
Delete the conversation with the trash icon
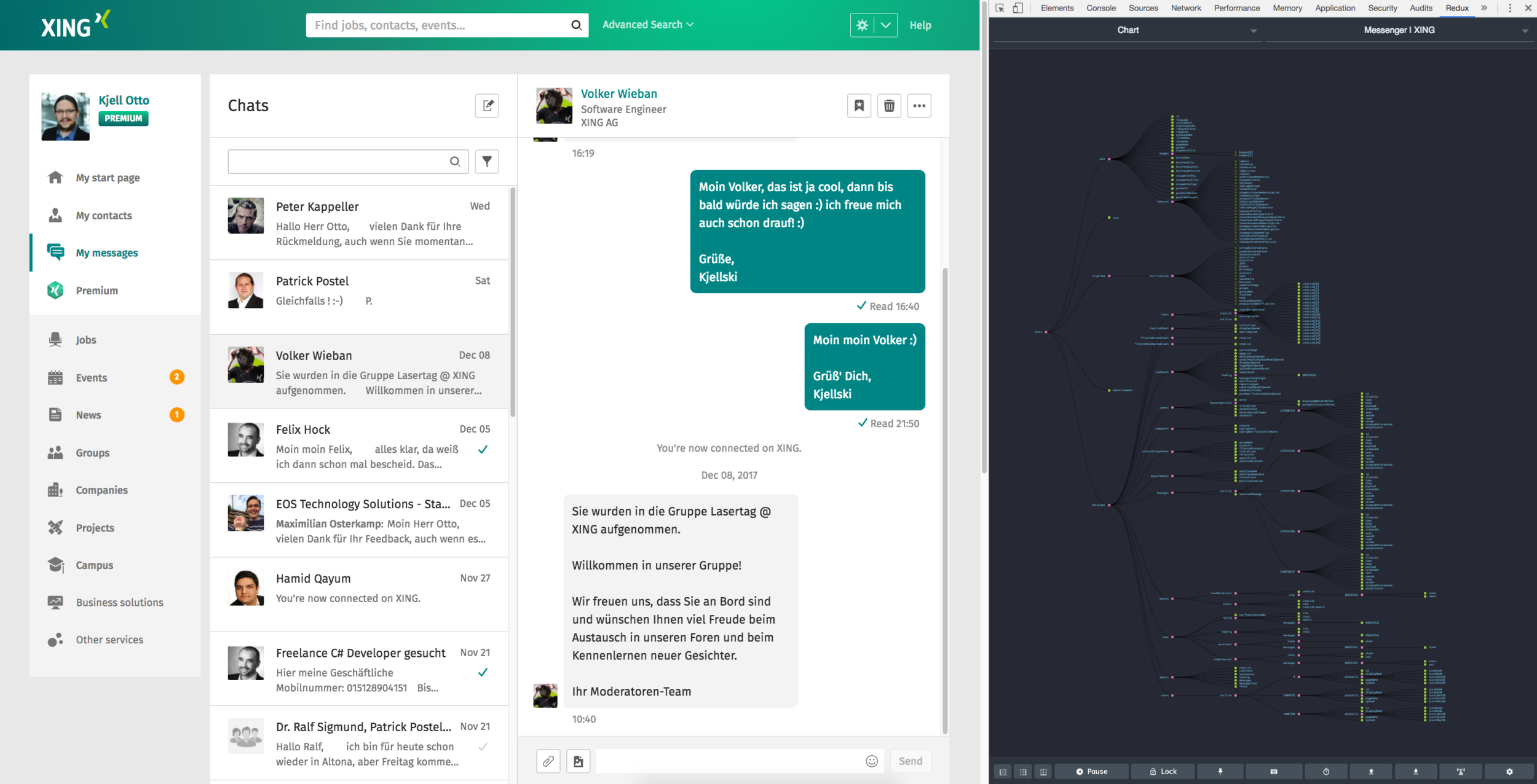pos(889,106)
